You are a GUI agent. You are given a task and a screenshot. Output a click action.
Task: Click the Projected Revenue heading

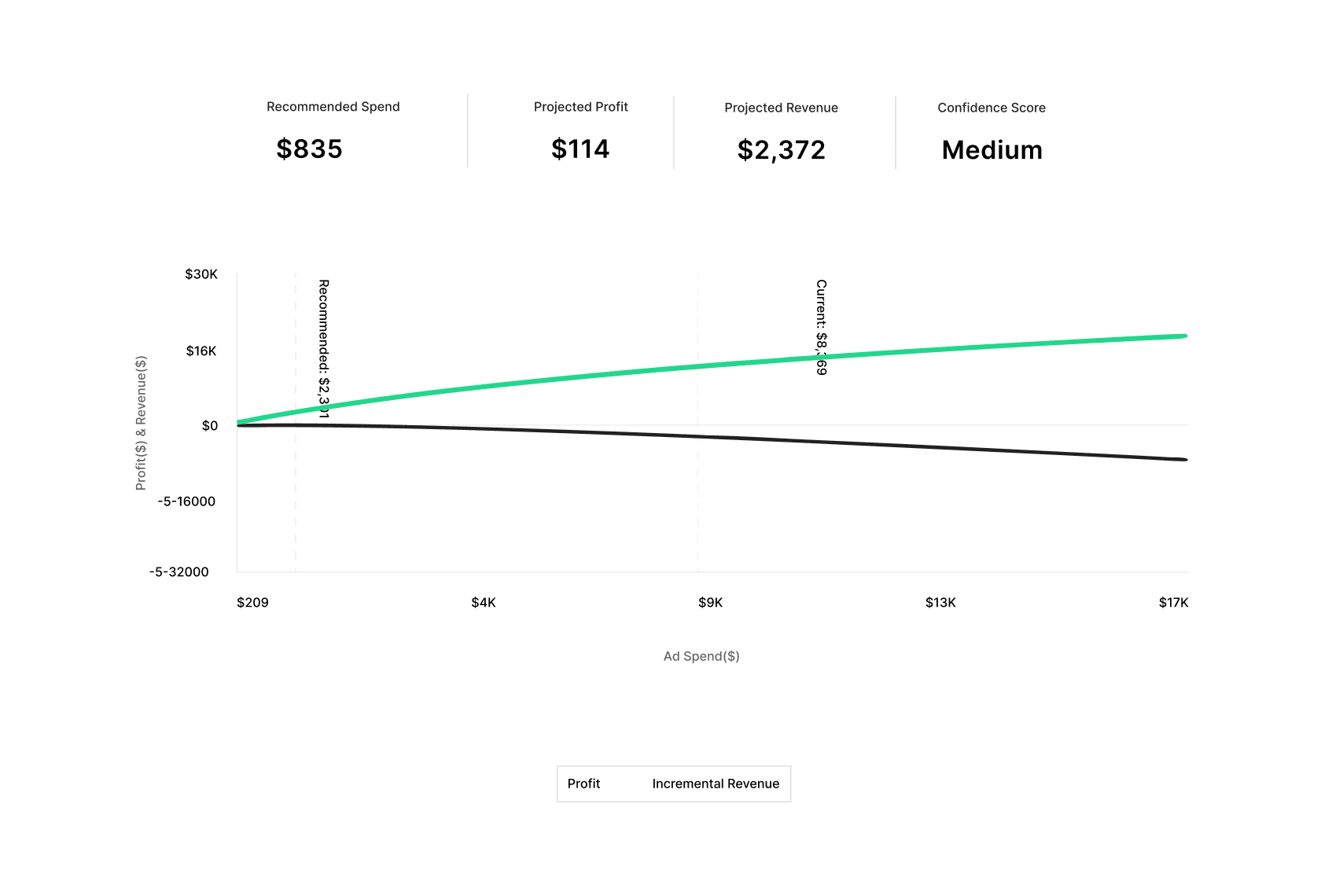(x=781, y=108)
